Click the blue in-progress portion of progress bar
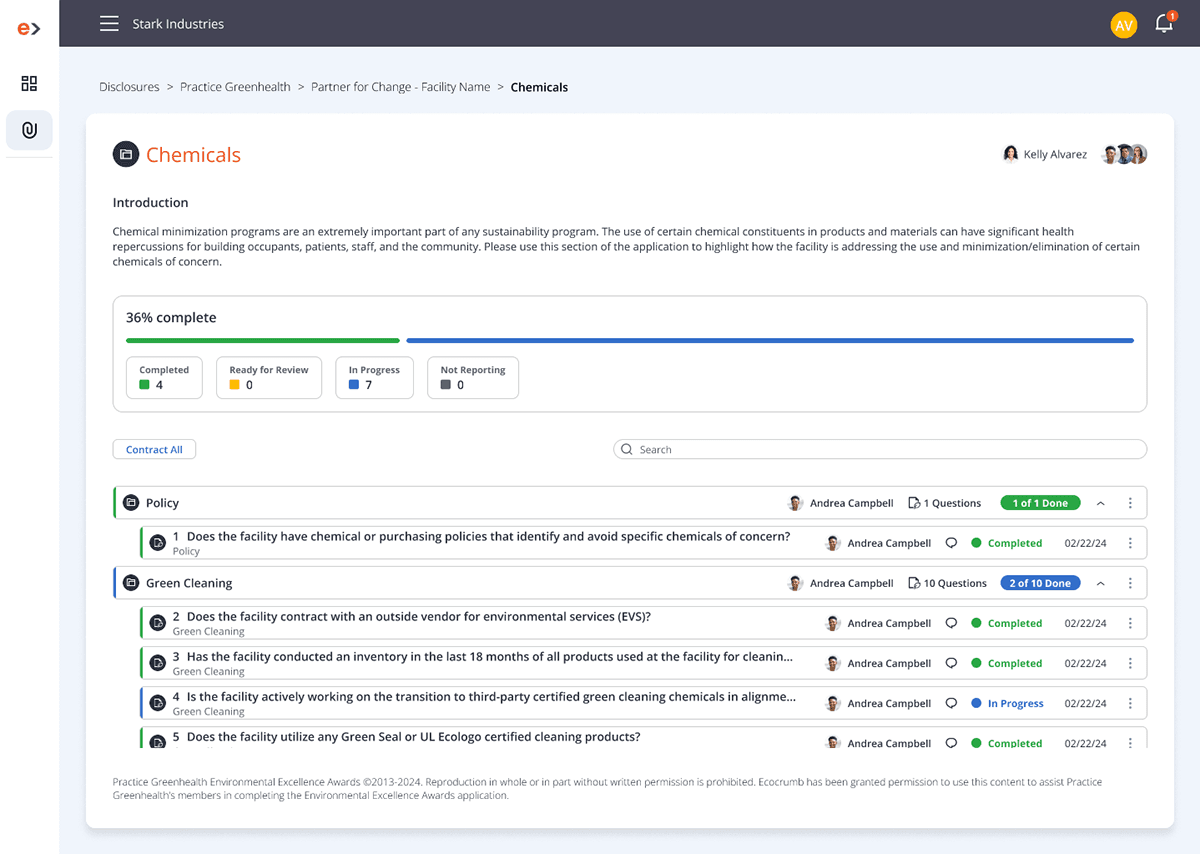Viewport: 1200px width, 854px height. pyautogui.click(x=770, y=341)
